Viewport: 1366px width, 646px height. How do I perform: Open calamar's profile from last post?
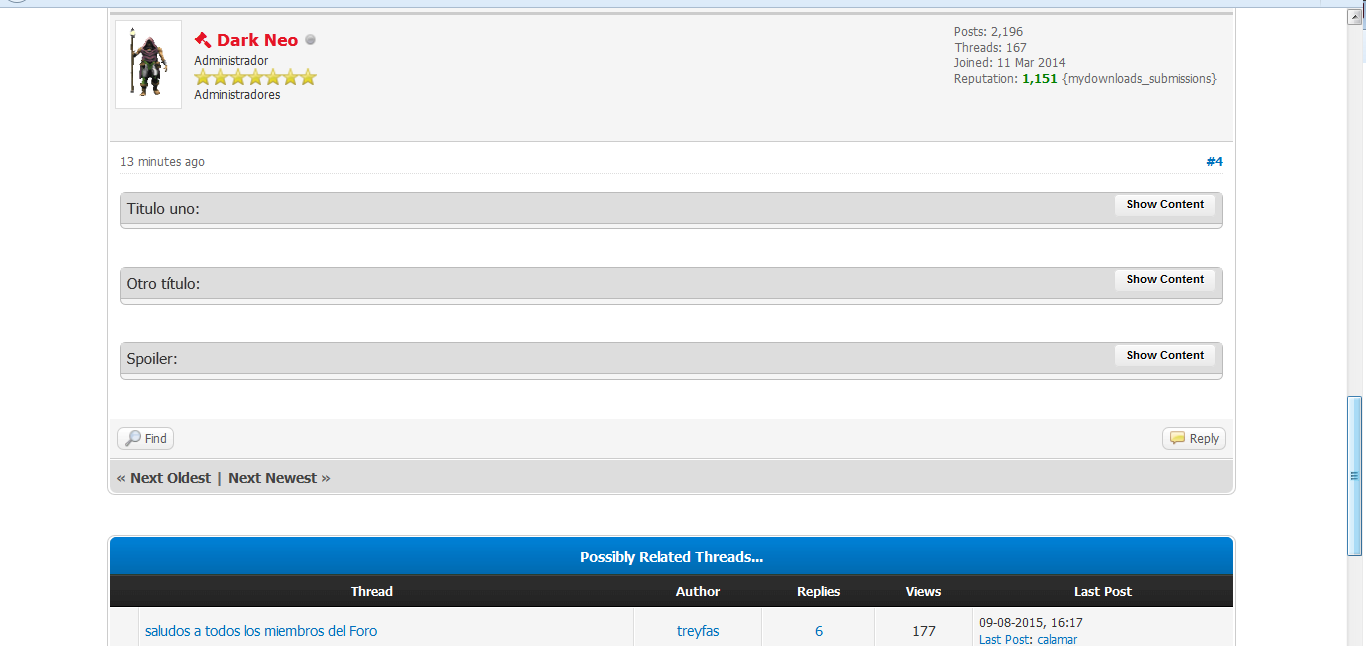(x=1057, y=639)
